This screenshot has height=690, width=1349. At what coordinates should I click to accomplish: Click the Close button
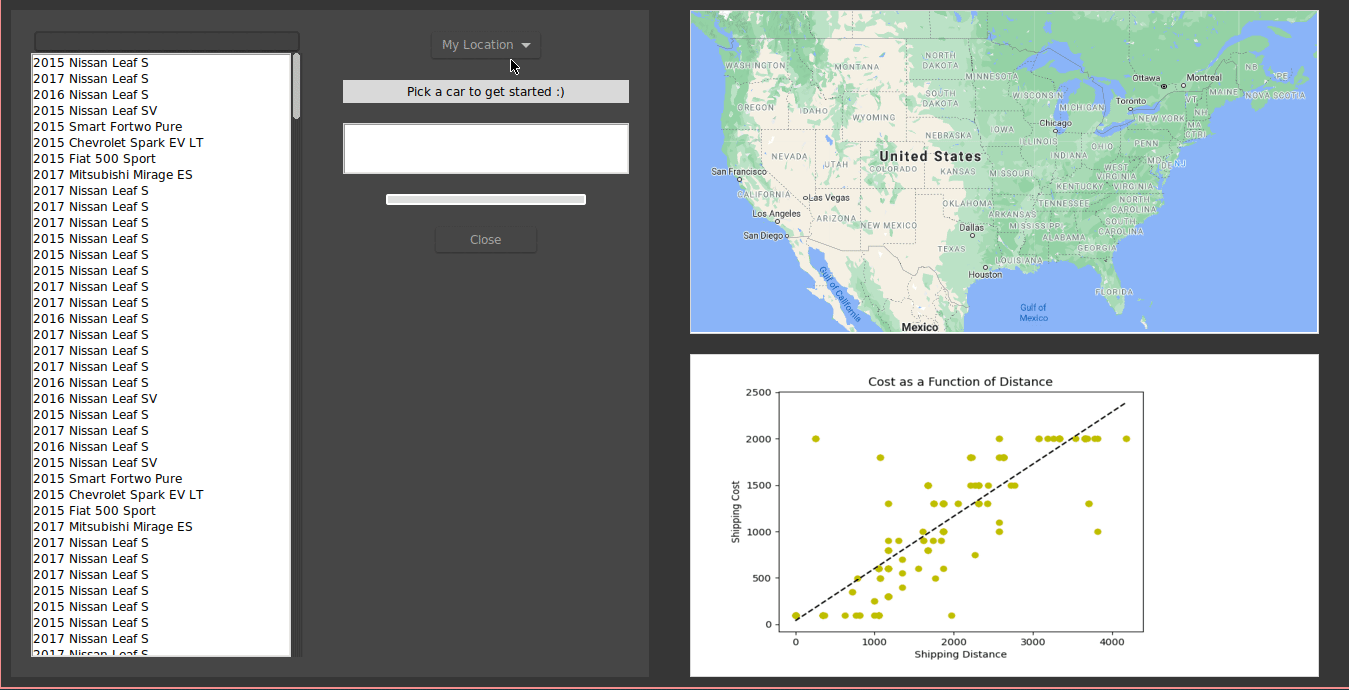pos(486,240)
